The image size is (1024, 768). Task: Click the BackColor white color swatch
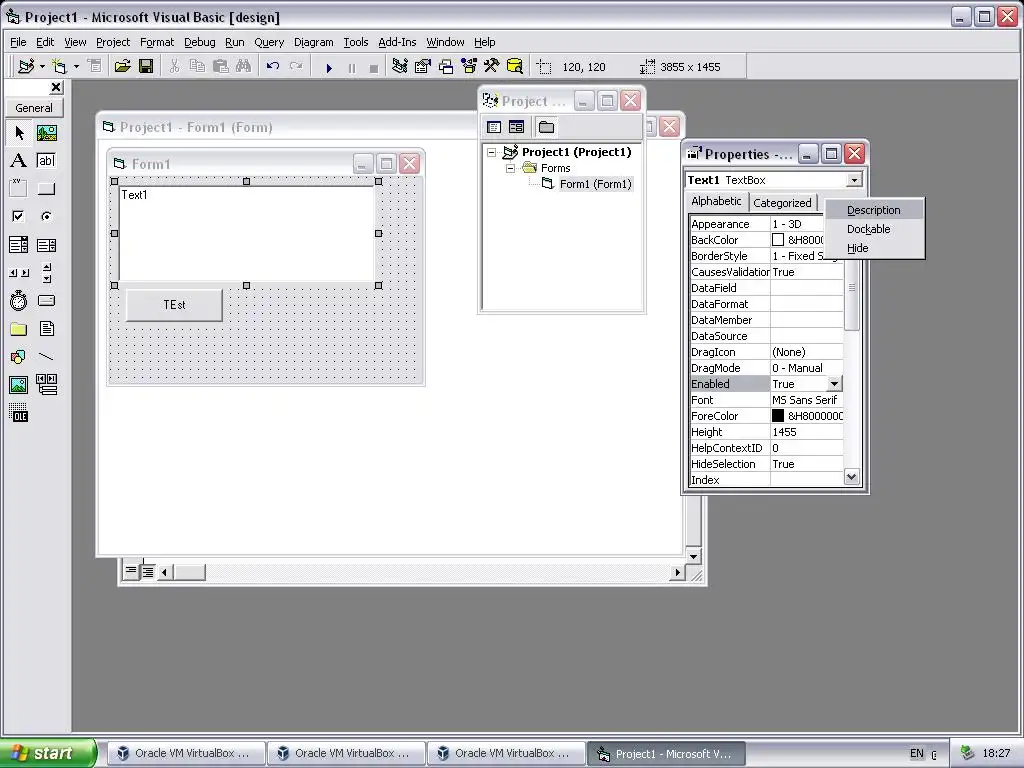click(778, 240)
